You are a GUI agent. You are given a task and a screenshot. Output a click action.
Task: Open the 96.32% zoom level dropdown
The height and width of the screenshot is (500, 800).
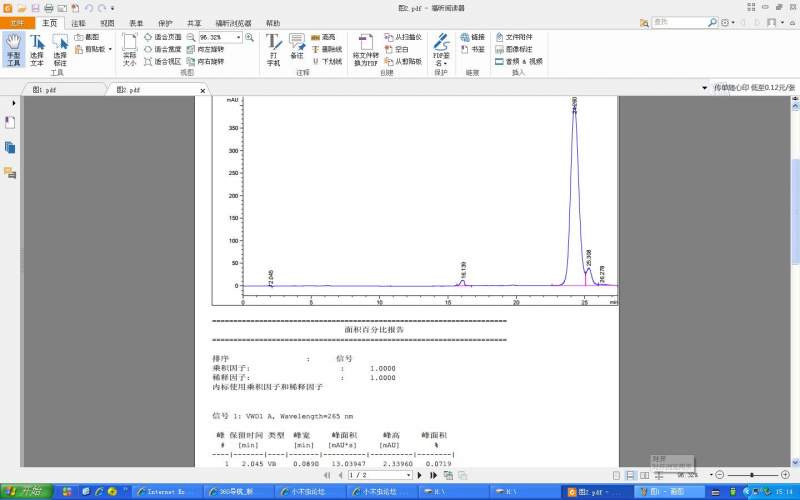(x=238, y=37)
